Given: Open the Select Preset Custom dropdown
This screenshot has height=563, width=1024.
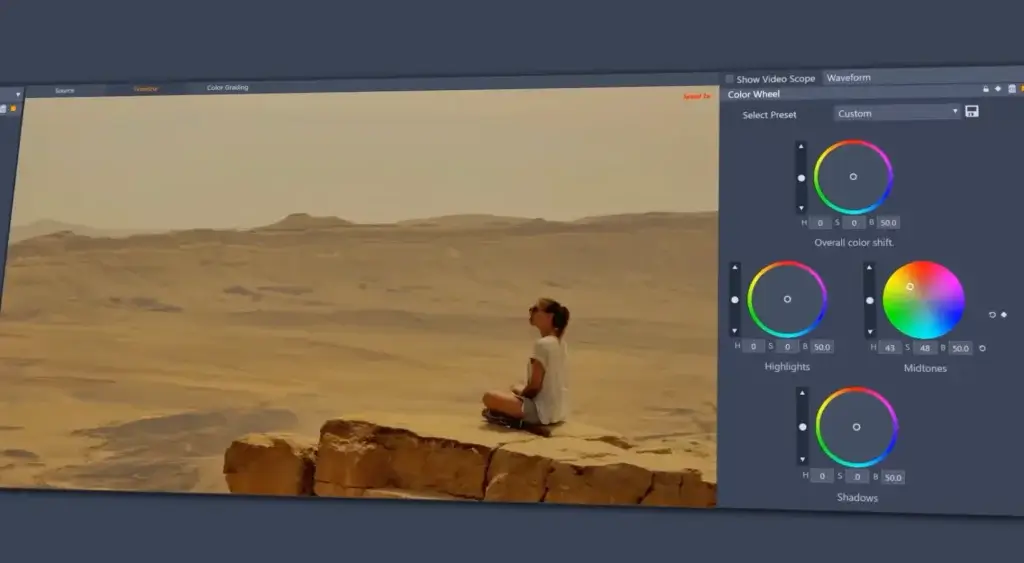Looking at the screenshot, I should coord(897,113).
